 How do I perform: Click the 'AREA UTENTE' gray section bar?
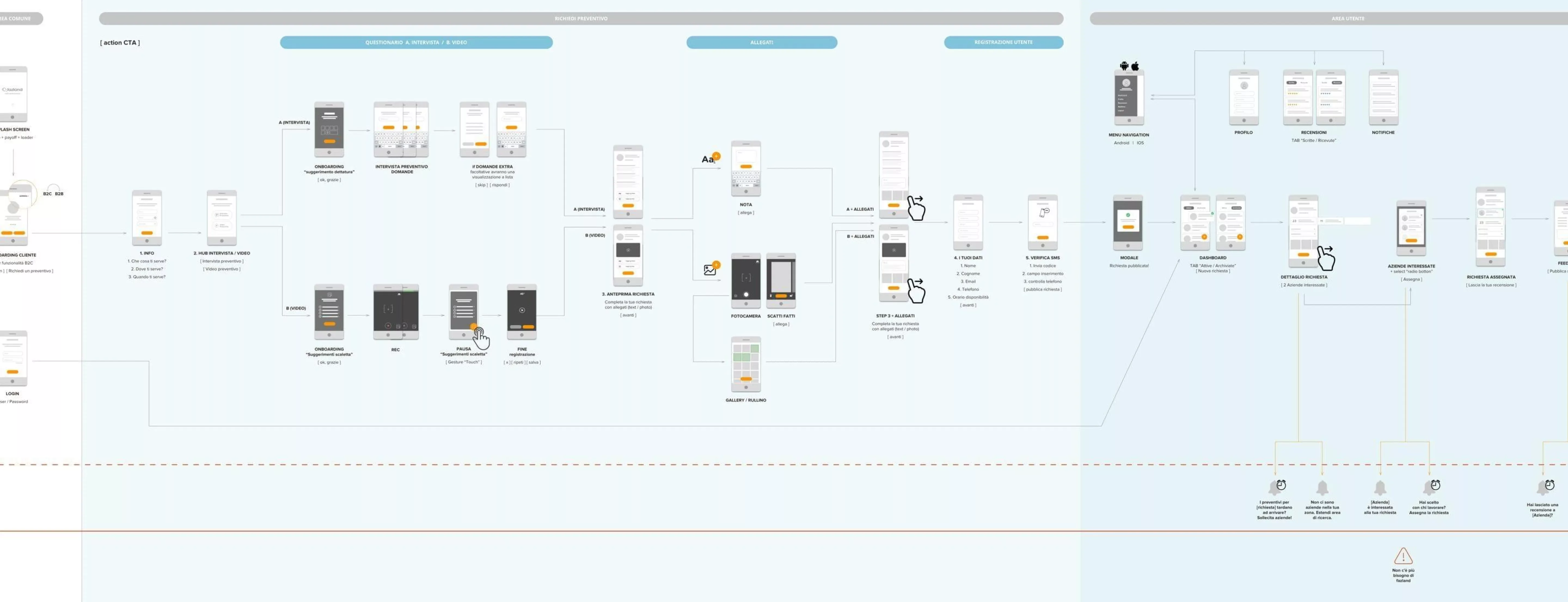click(1348, 19)
